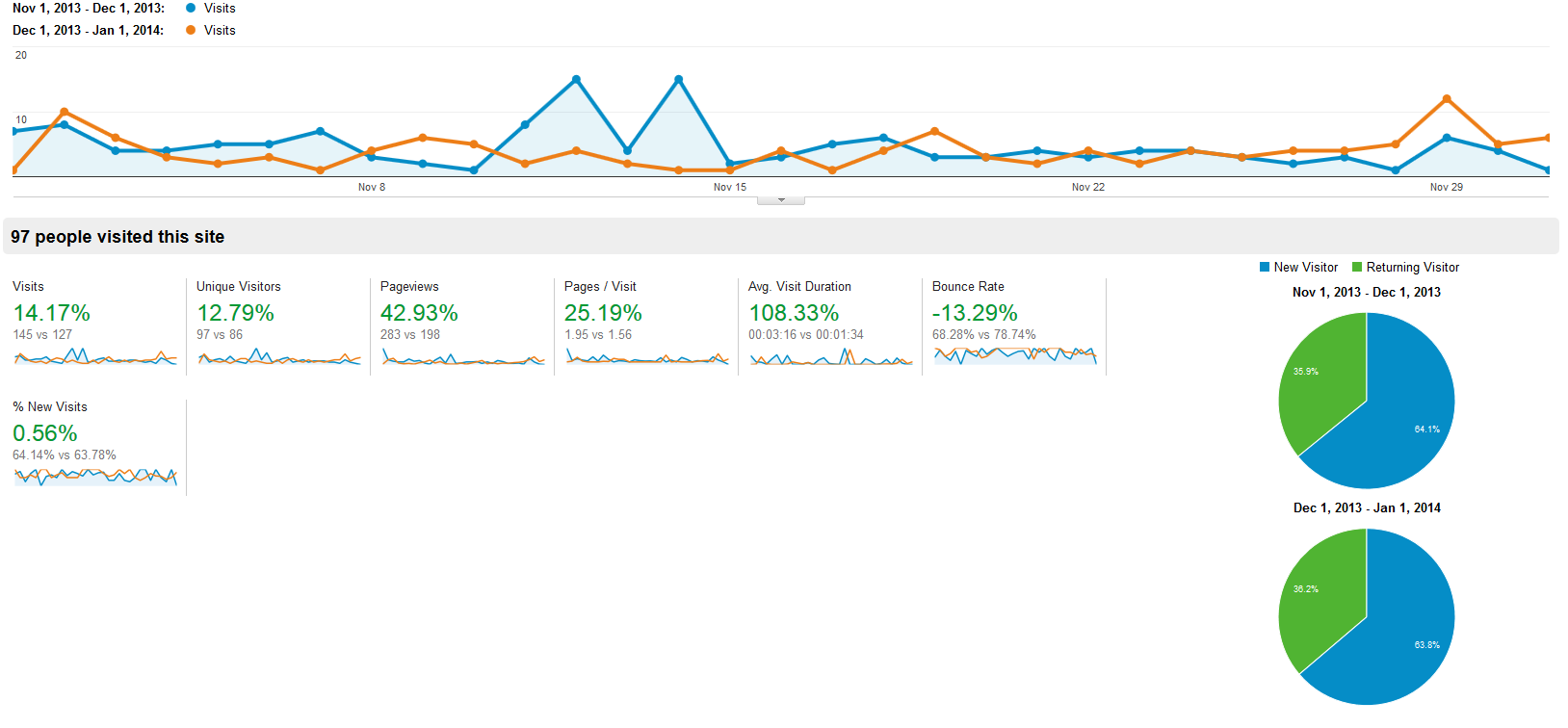Click the 25.19% Pages / Visit value

point(603,313)
